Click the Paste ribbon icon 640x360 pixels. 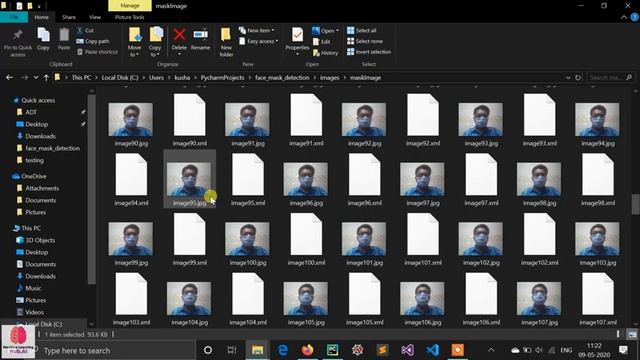(x=64, y=40)
